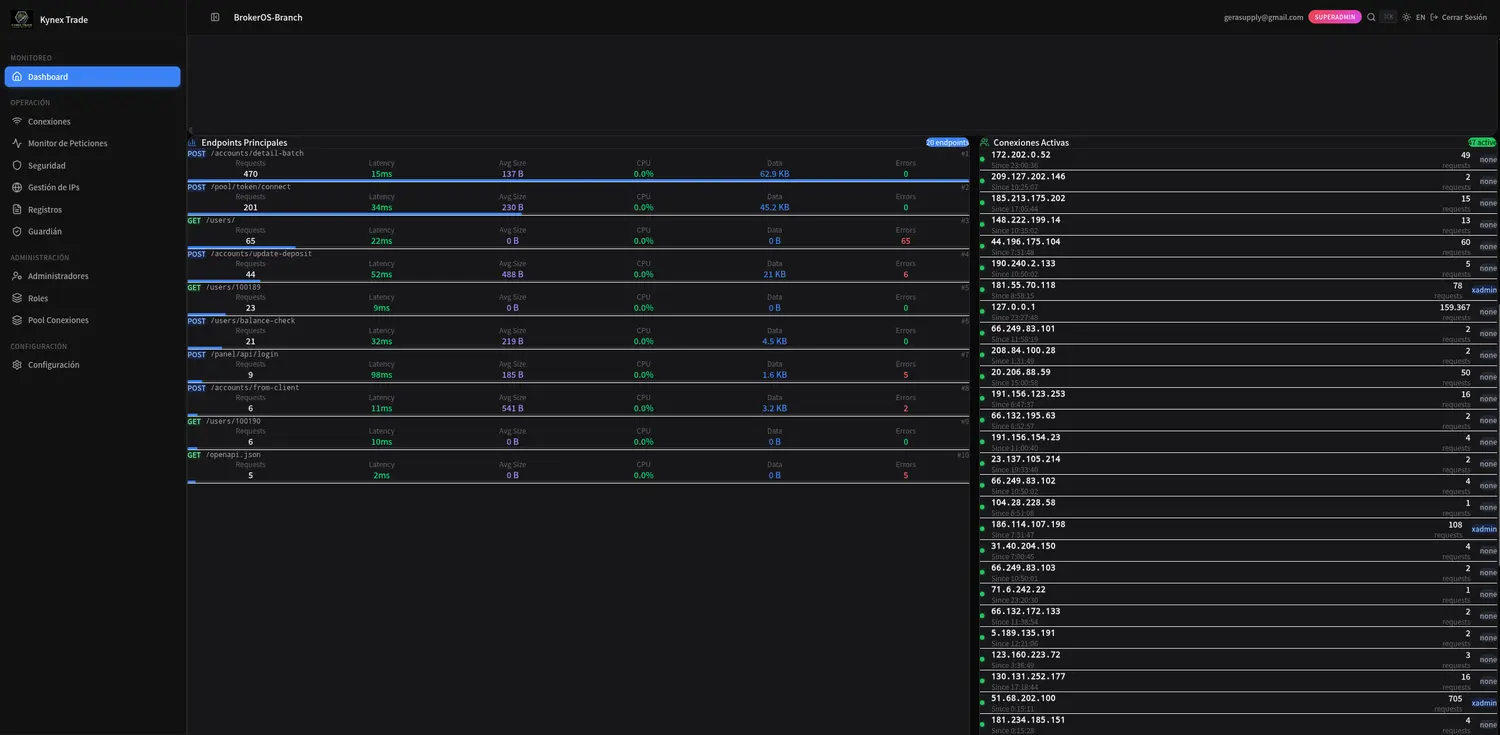Click the wifi icon for Conexiones
The width and height of the screenshot is (1500, 735).
pos(17,121)
